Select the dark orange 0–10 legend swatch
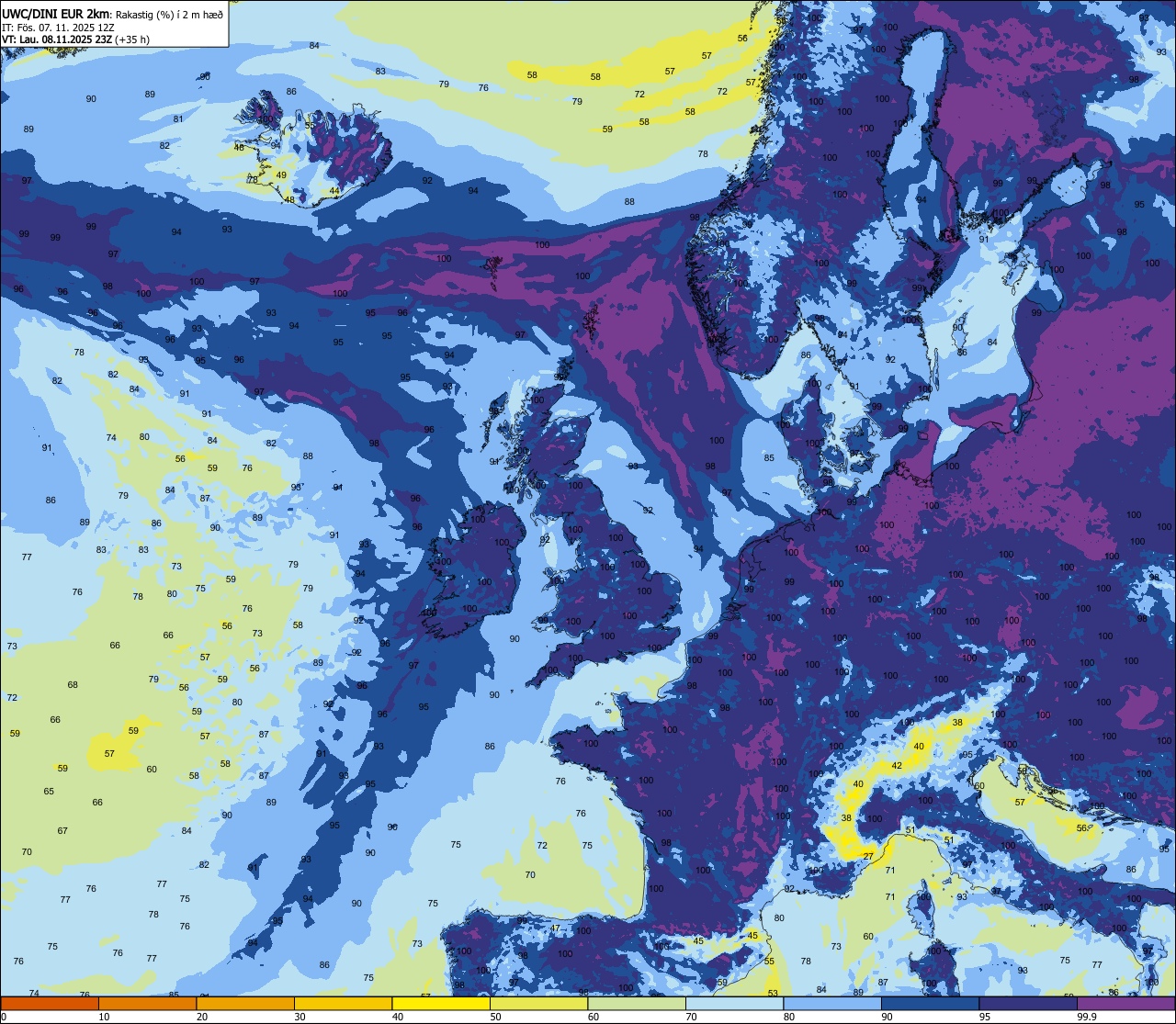Image resolution: width=1176 pixels, height=1024 pixels. pos(50,1003)
